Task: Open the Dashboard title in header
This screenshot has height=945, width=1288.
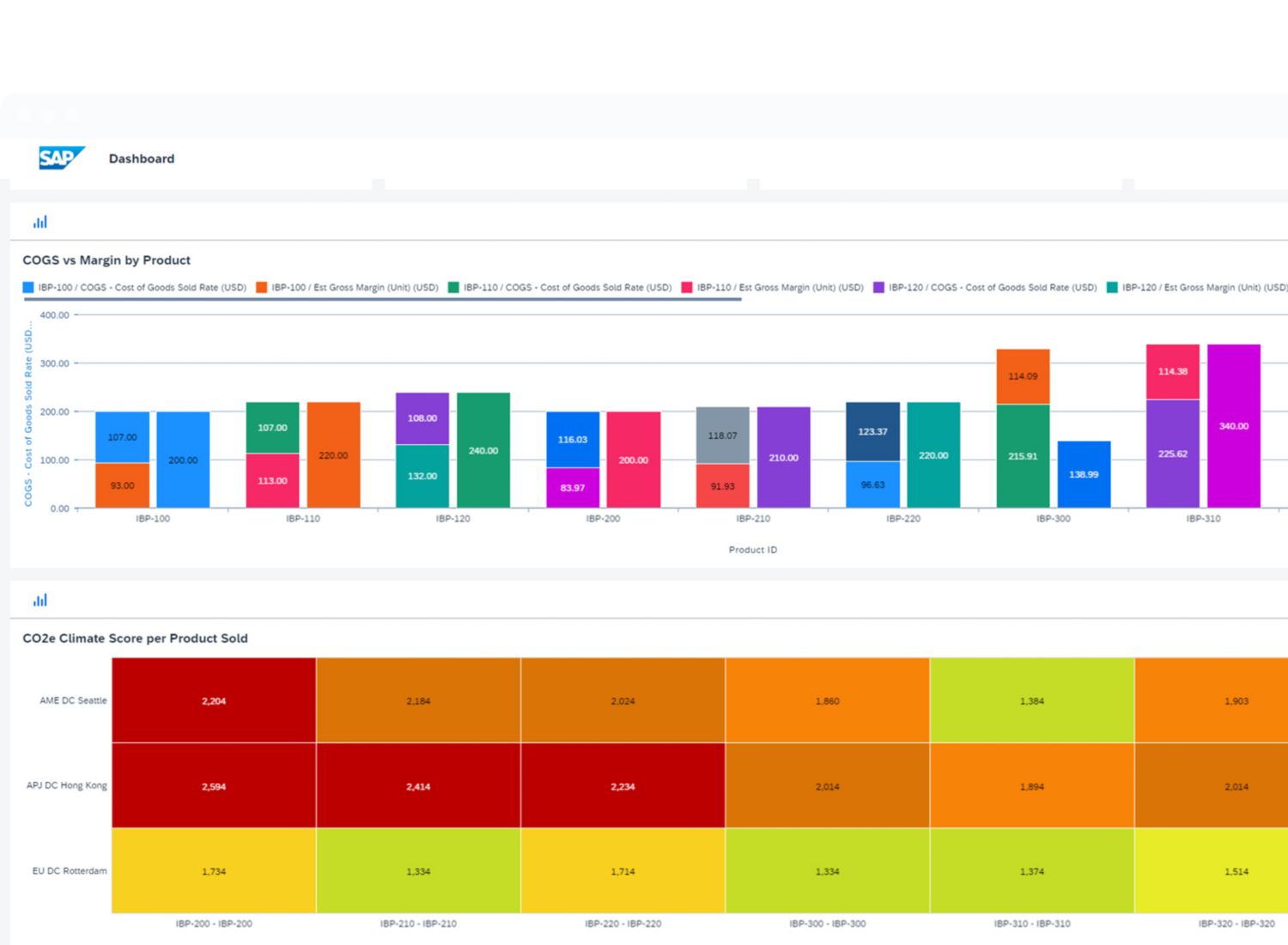Action: (x=142, y=159)
